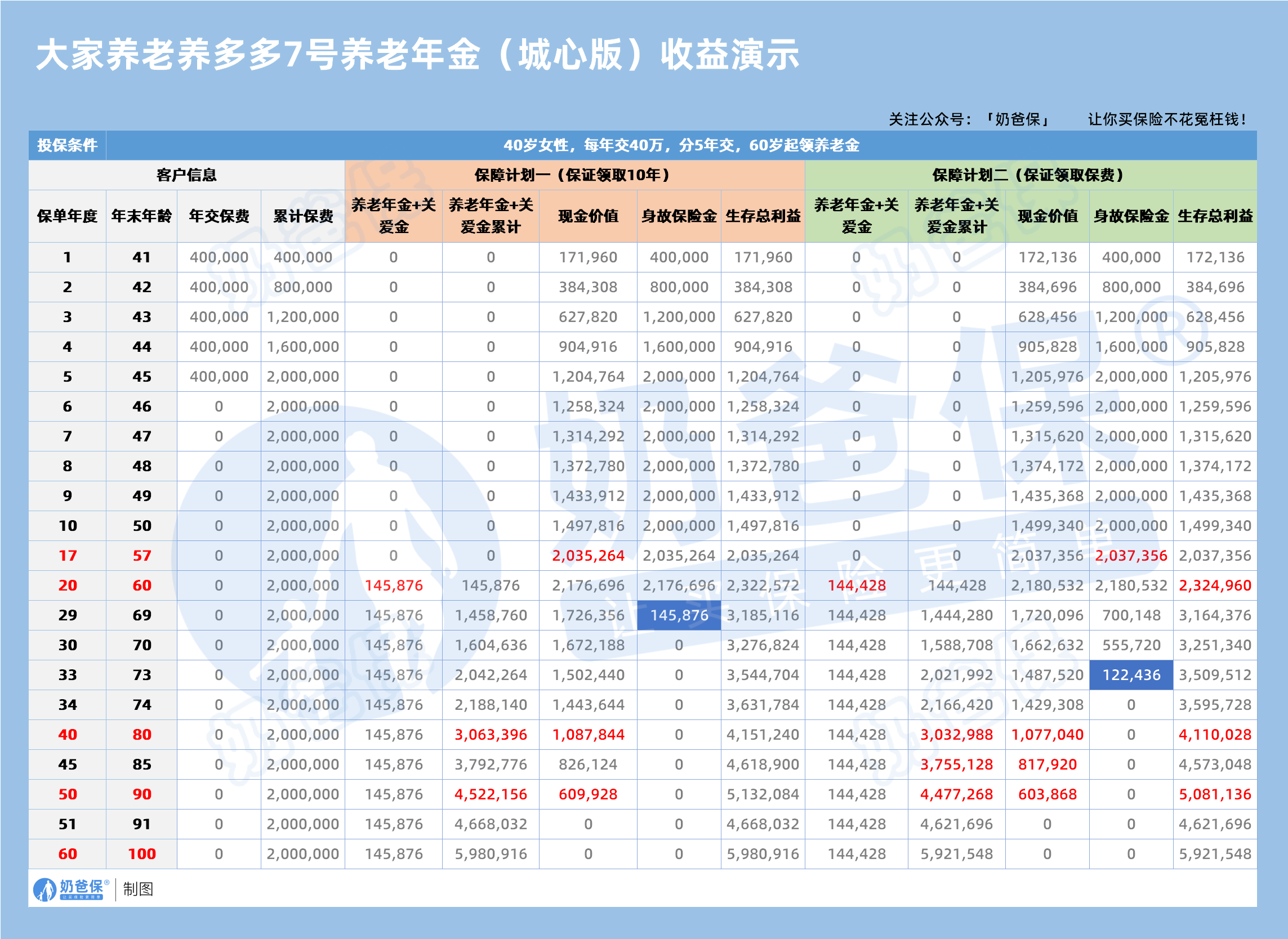1288x939 pixels.
Task: Click the red value 5,081,136 in plan two
Action: pos(1215,795)
